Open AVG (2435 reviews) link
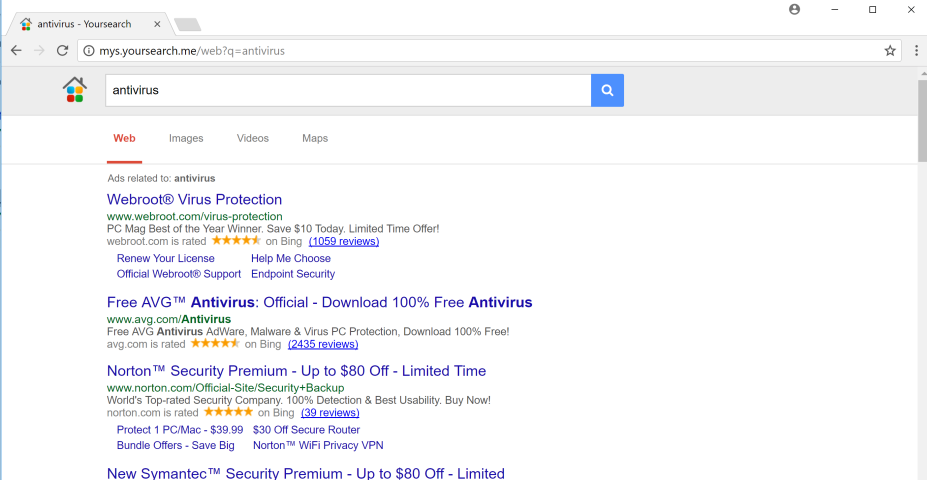 (323, 344)
